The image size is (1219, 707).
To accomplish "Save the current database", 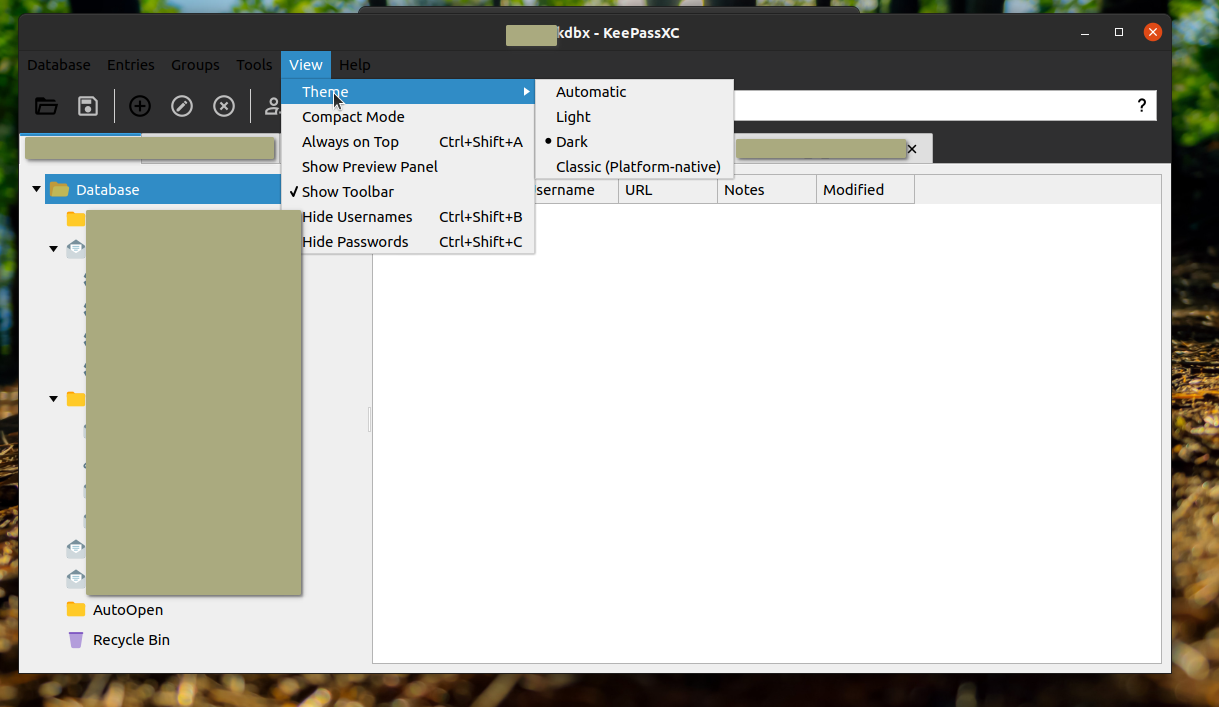I will point(88,105).
